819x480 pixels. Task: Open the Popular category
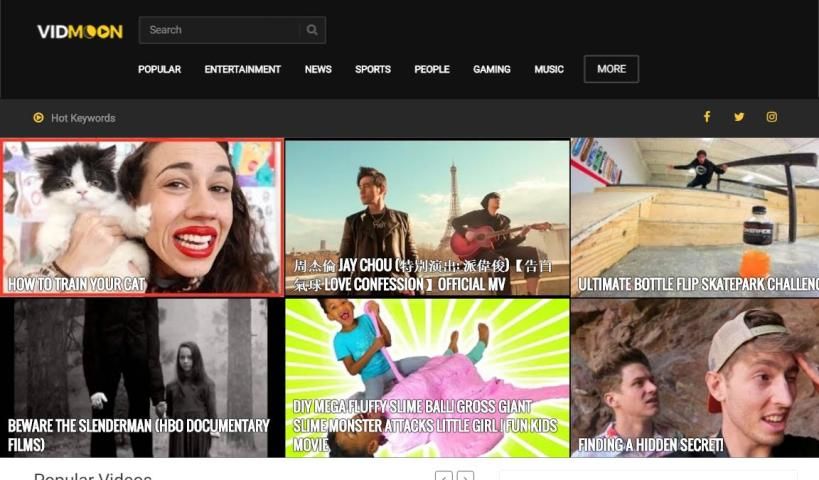[x=159, y=70]
